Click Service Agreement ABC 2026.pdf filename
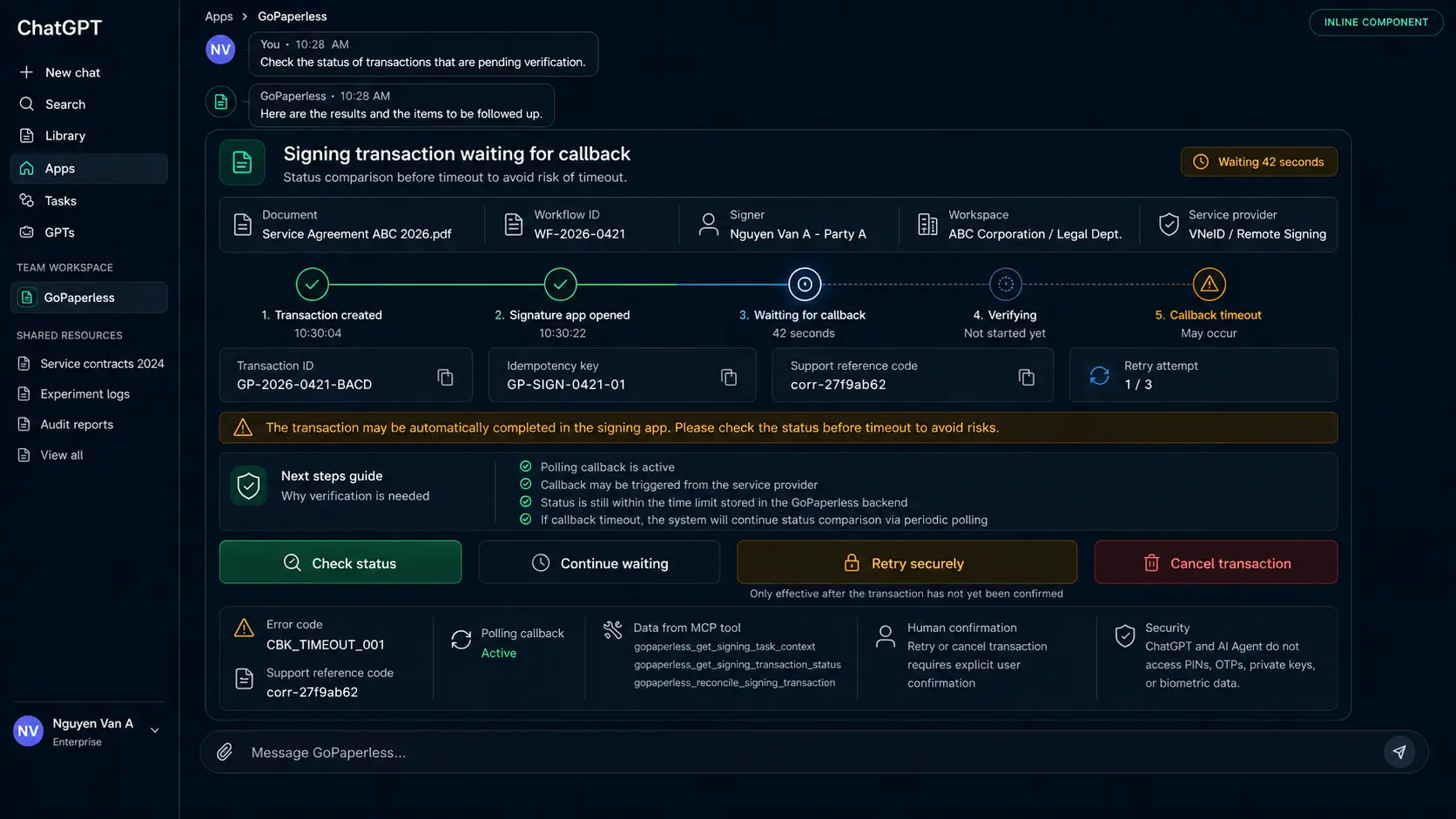The width and height of the screenshot is (1456, 819). click(357, 234)
